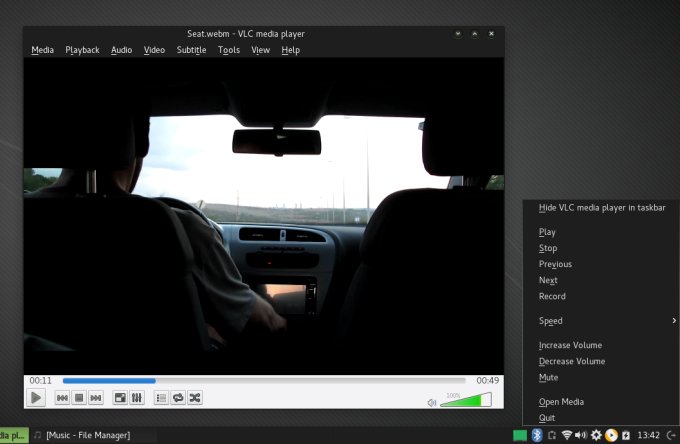680x444 pixels.
Task: Skip to next media in VLC controls
Action: pyautogui.click(x=96, y=398)
